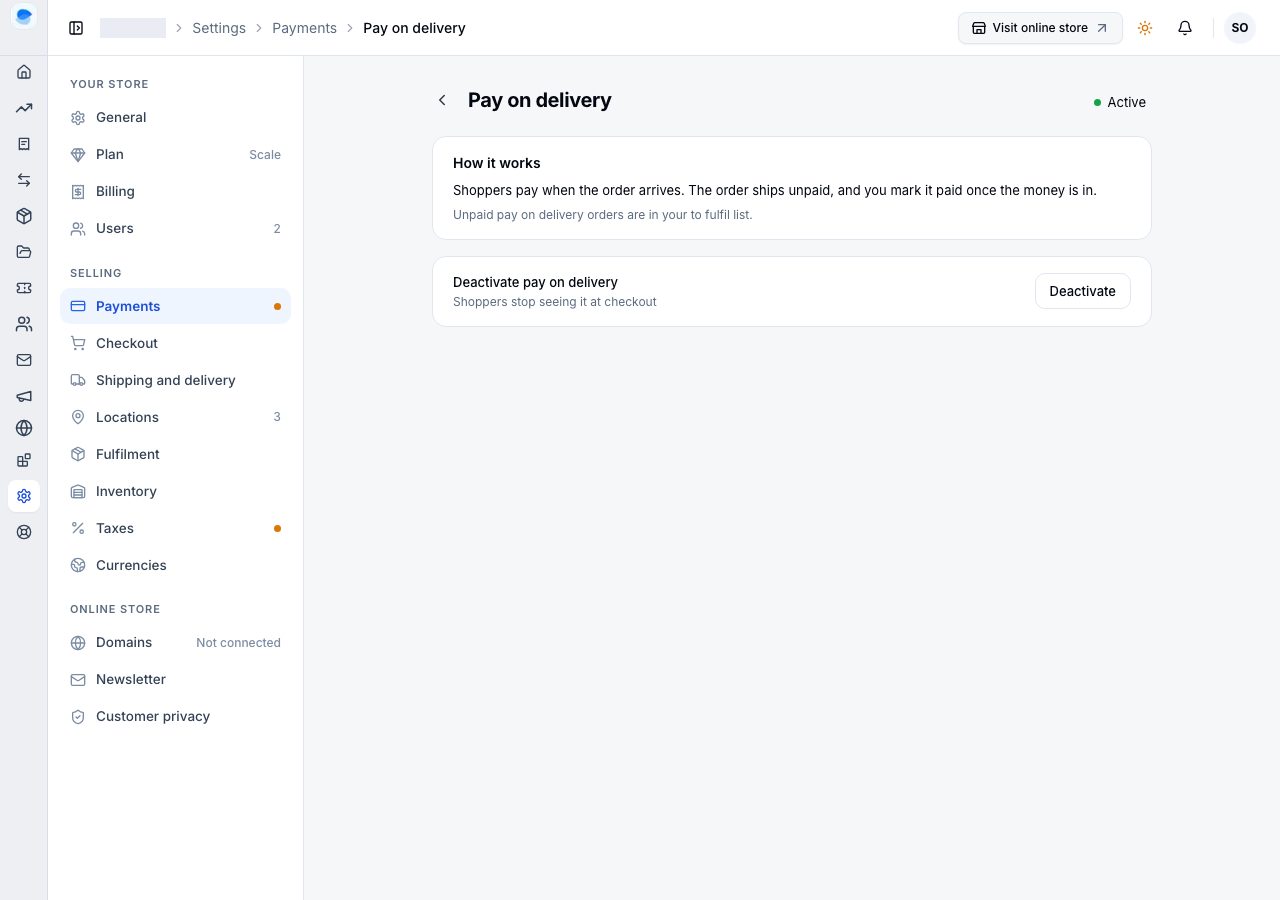This screenshot has height=900, width=1280.
Task: Click the Deactivate button
Action: point(1082,291)
